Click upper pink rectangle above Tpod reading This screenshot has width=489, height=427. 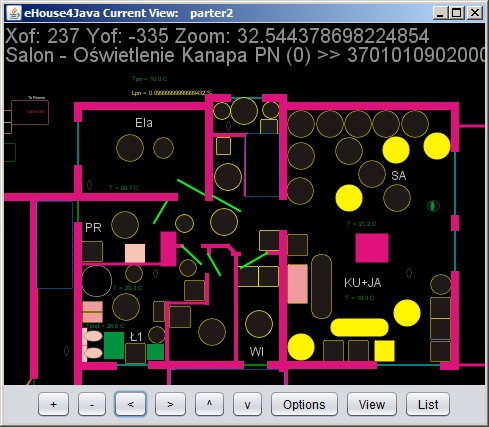[x=92, y=306]
